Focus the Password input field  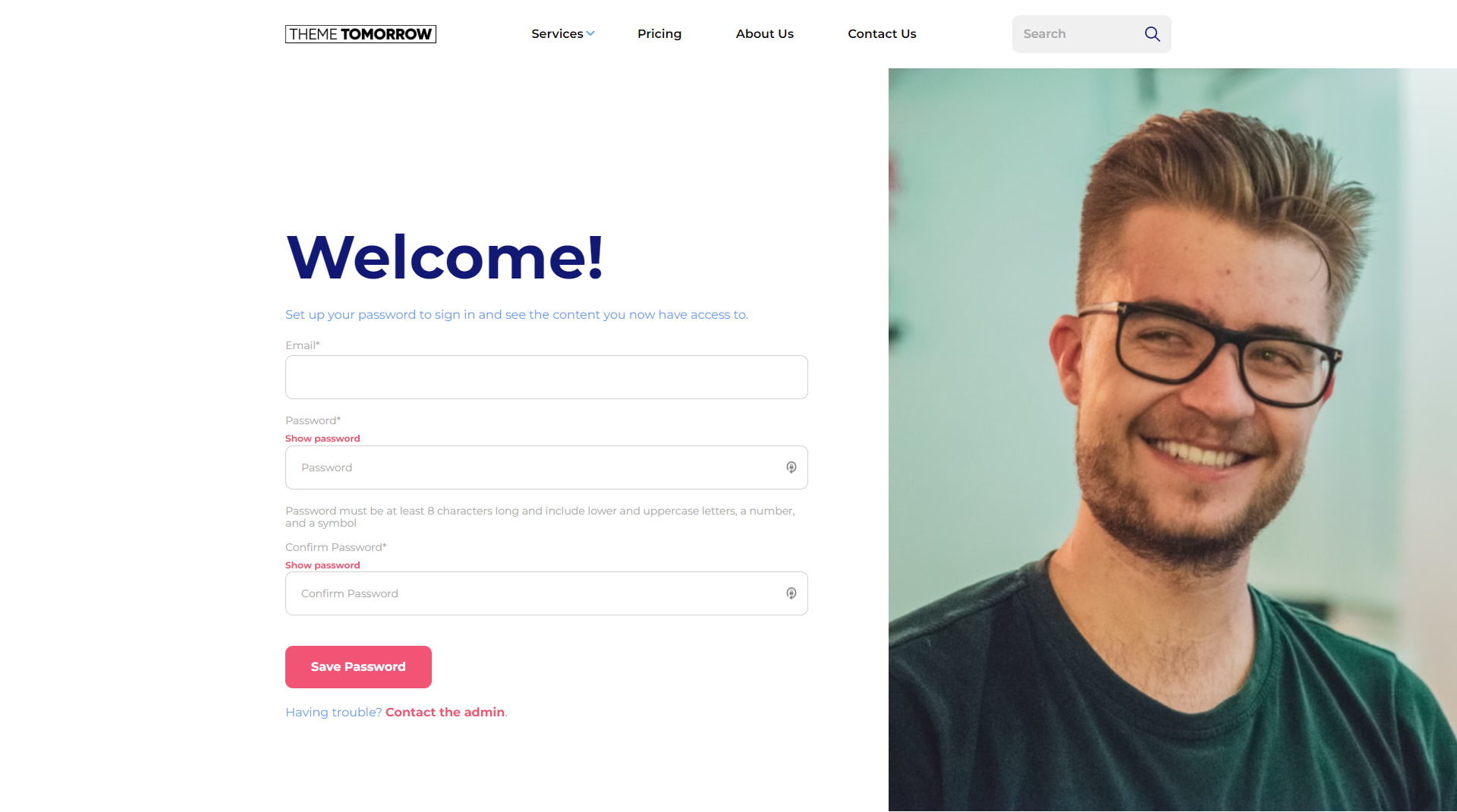(546, 467)
